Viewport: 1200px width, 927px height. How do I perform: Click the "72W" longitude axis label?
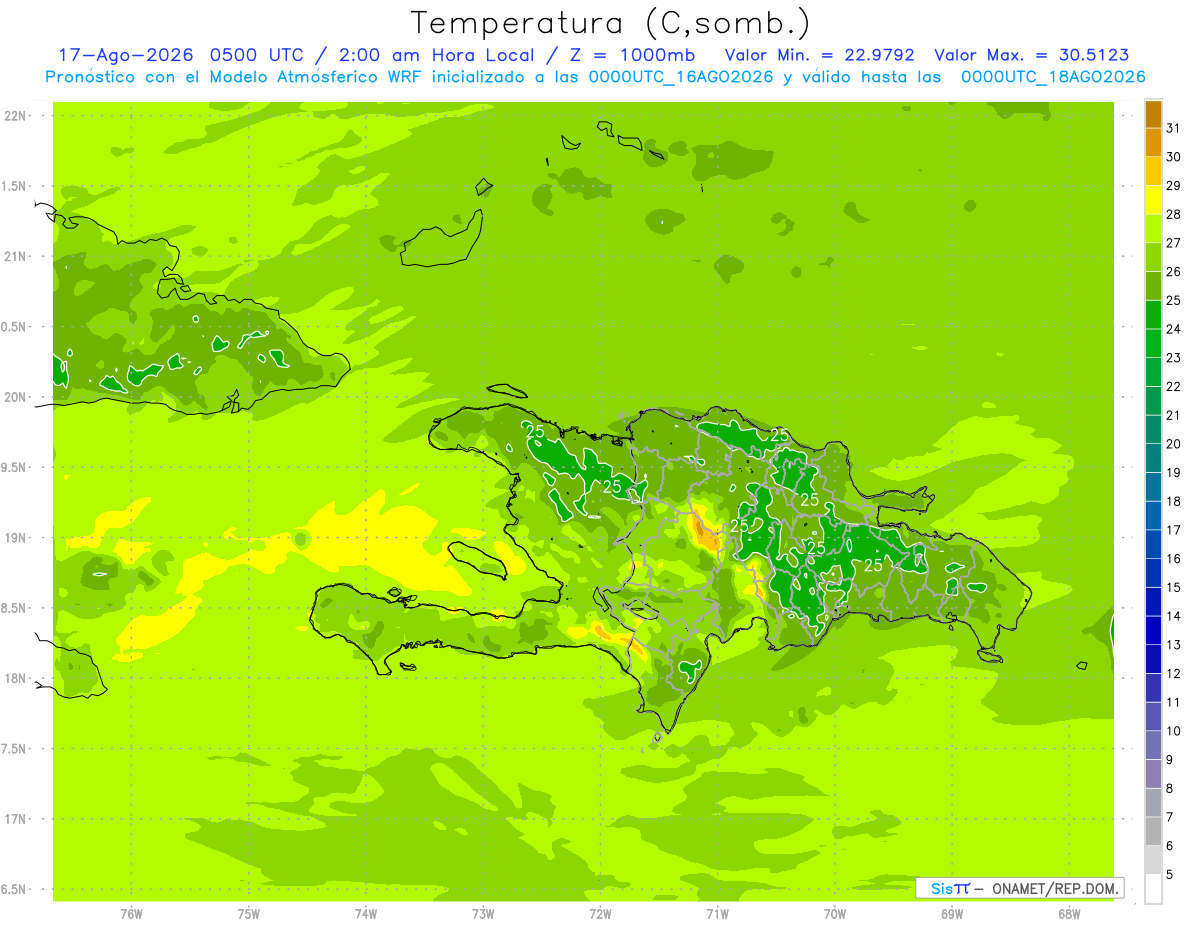click(600, 914)
